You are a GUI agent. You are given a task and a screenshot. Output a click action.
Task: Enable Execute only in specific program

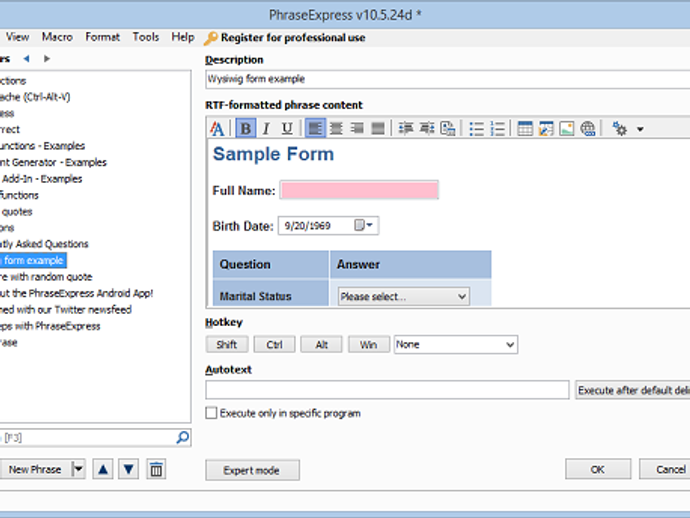click(211, 413)
